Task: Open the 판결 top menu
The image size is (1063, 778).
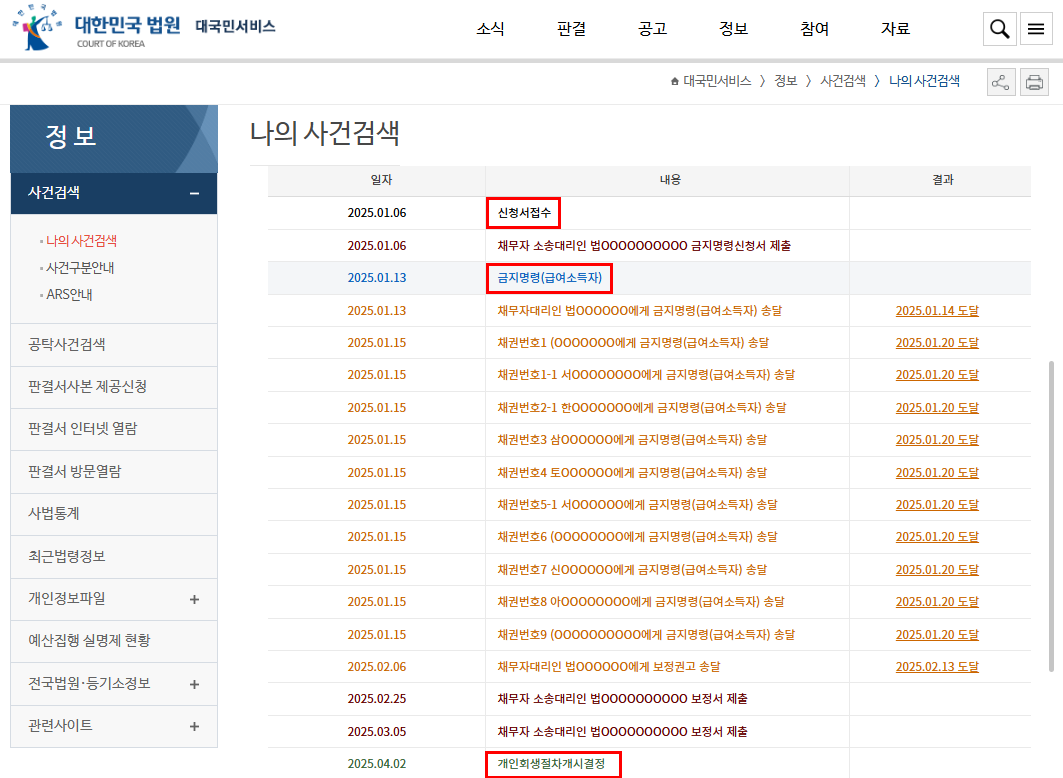Action: (x=571, y=29)
